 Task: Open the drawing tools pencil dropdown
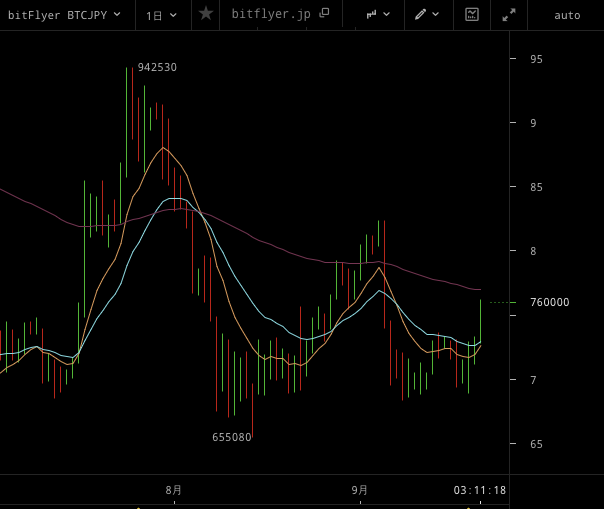427,14
